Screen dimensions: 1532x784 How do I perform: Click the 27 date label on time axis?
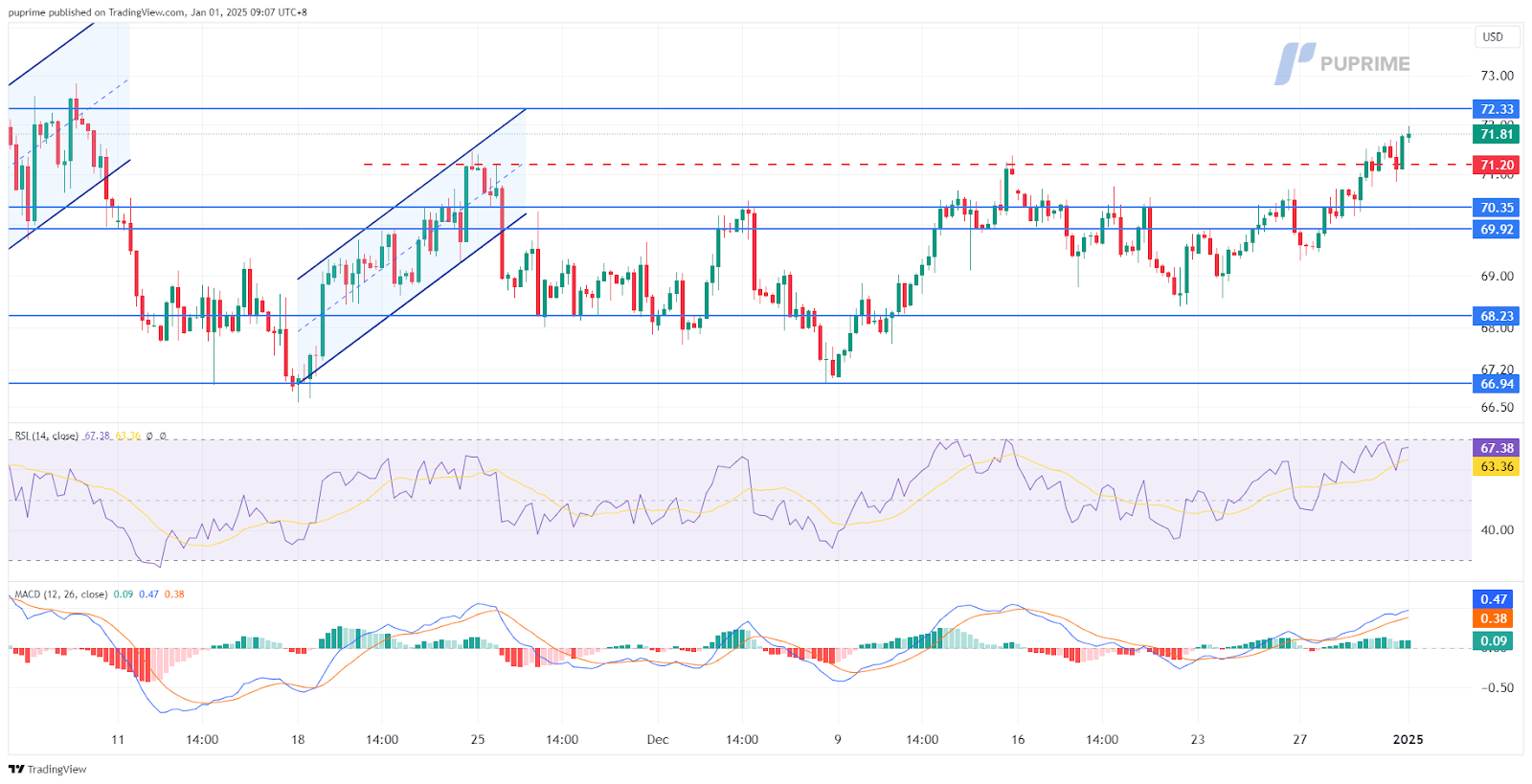[1299, 739]
